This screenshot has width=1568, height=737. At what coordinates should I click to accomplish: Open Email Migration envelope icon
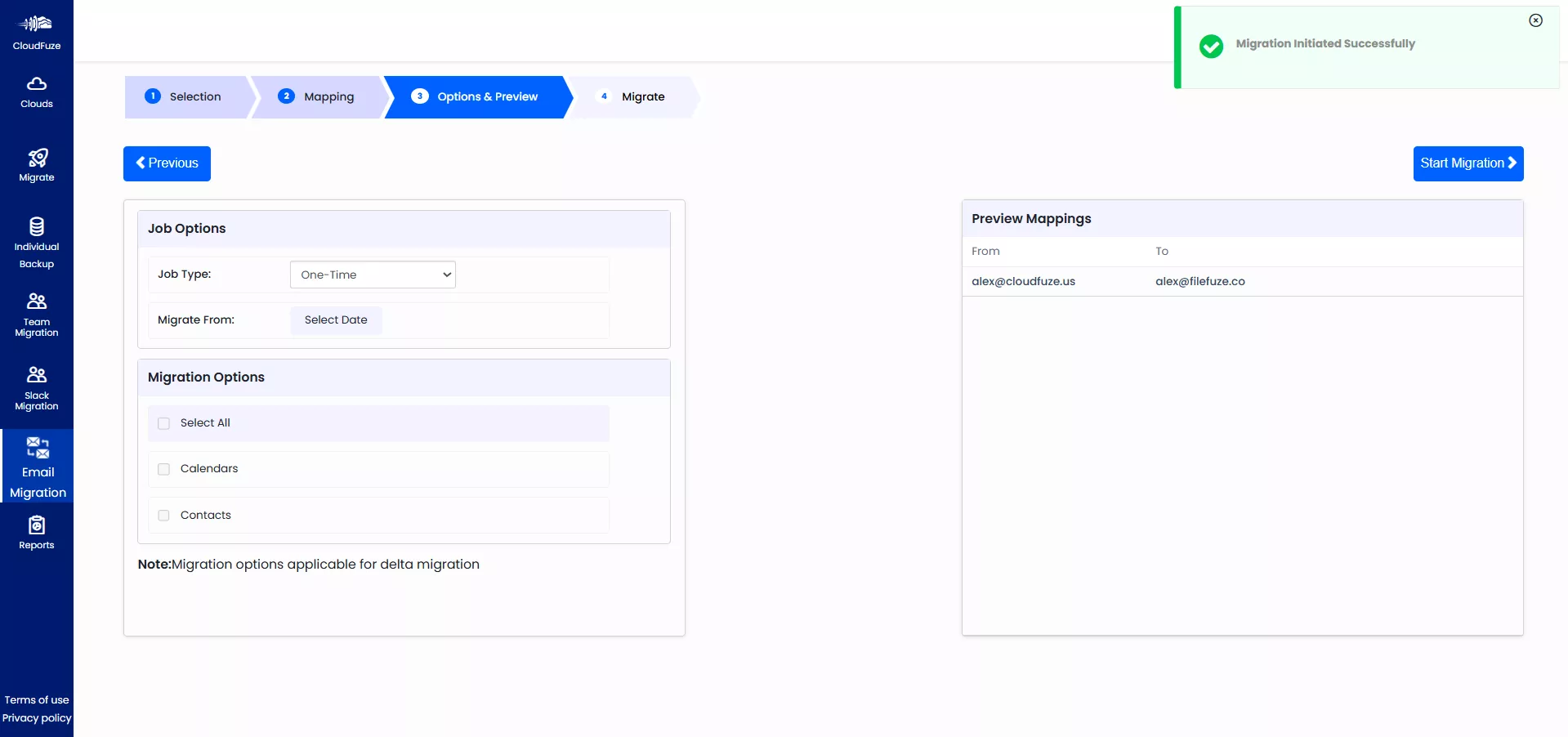pos(38,448)
